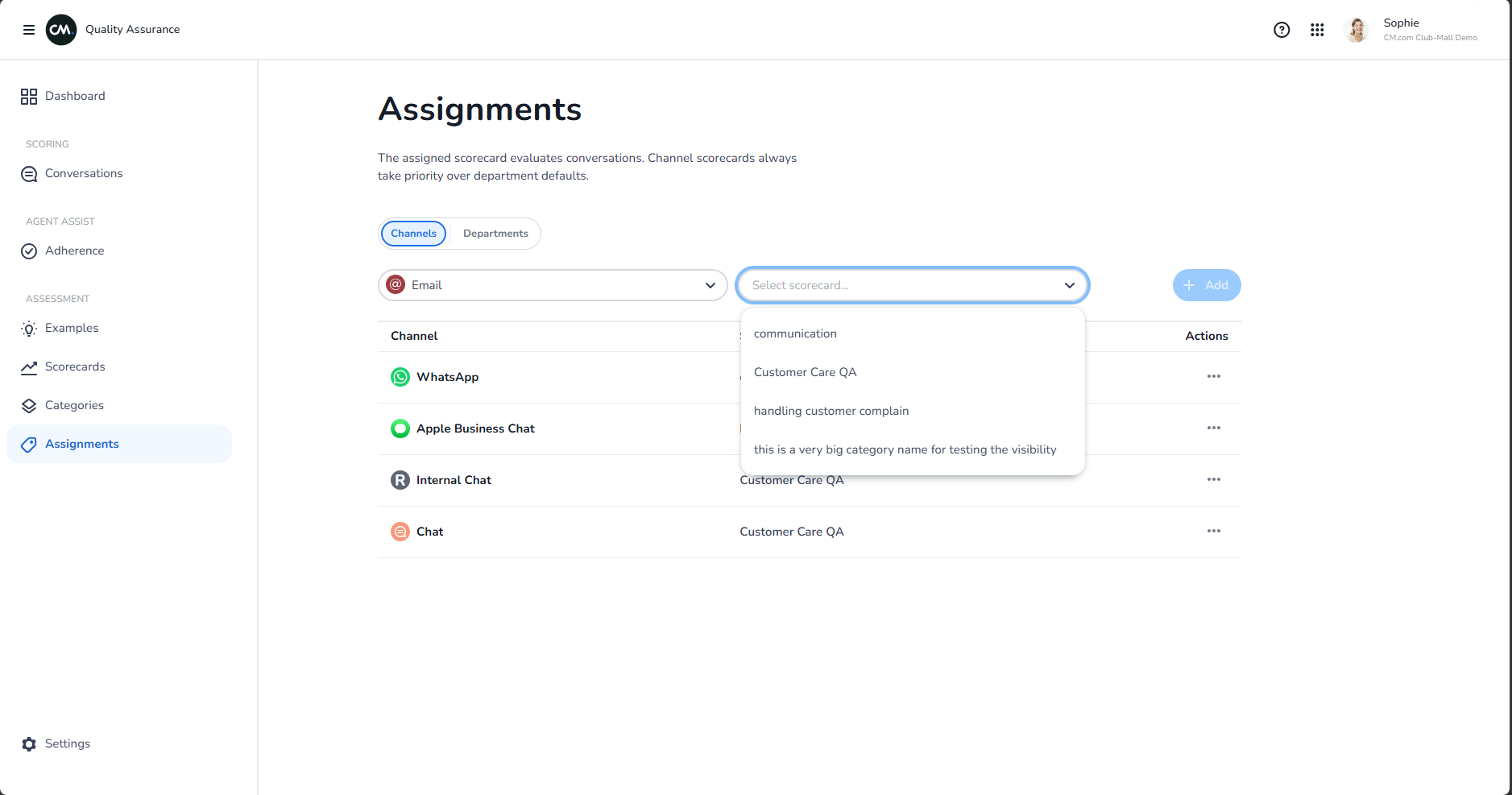Click the WhatsApp channel icon

pyautogui.click(x=400, y=377)
